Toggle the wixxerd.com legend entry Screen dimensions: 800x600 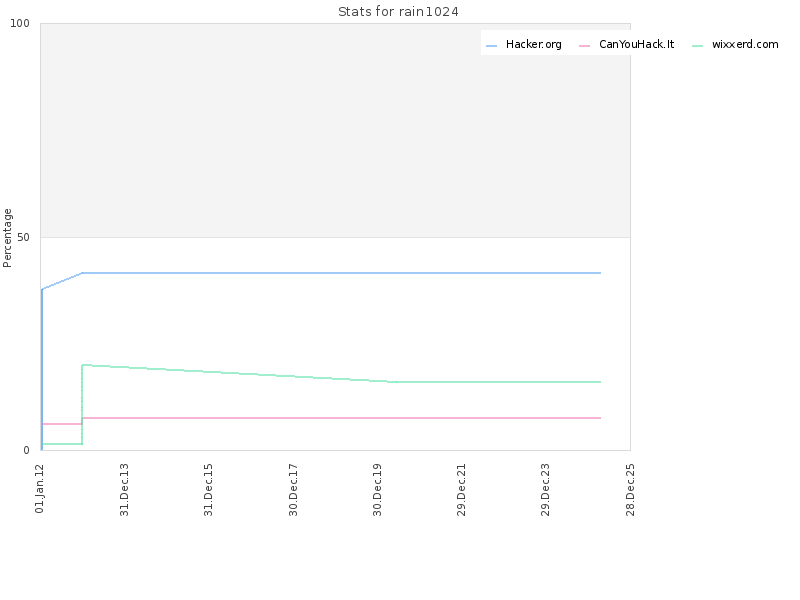735,44
